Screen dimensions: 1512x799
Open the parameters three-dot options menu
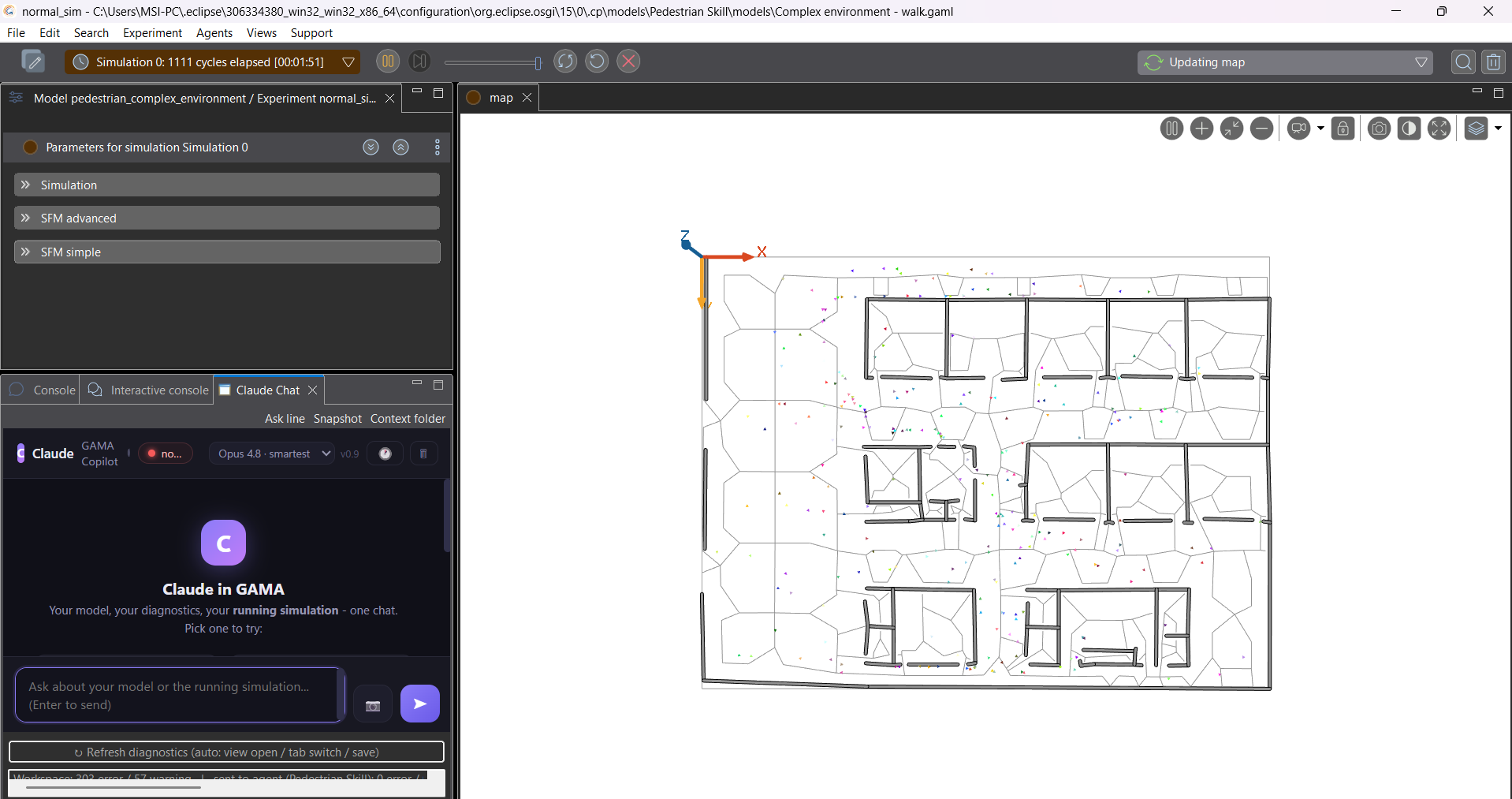coord(438,147)
